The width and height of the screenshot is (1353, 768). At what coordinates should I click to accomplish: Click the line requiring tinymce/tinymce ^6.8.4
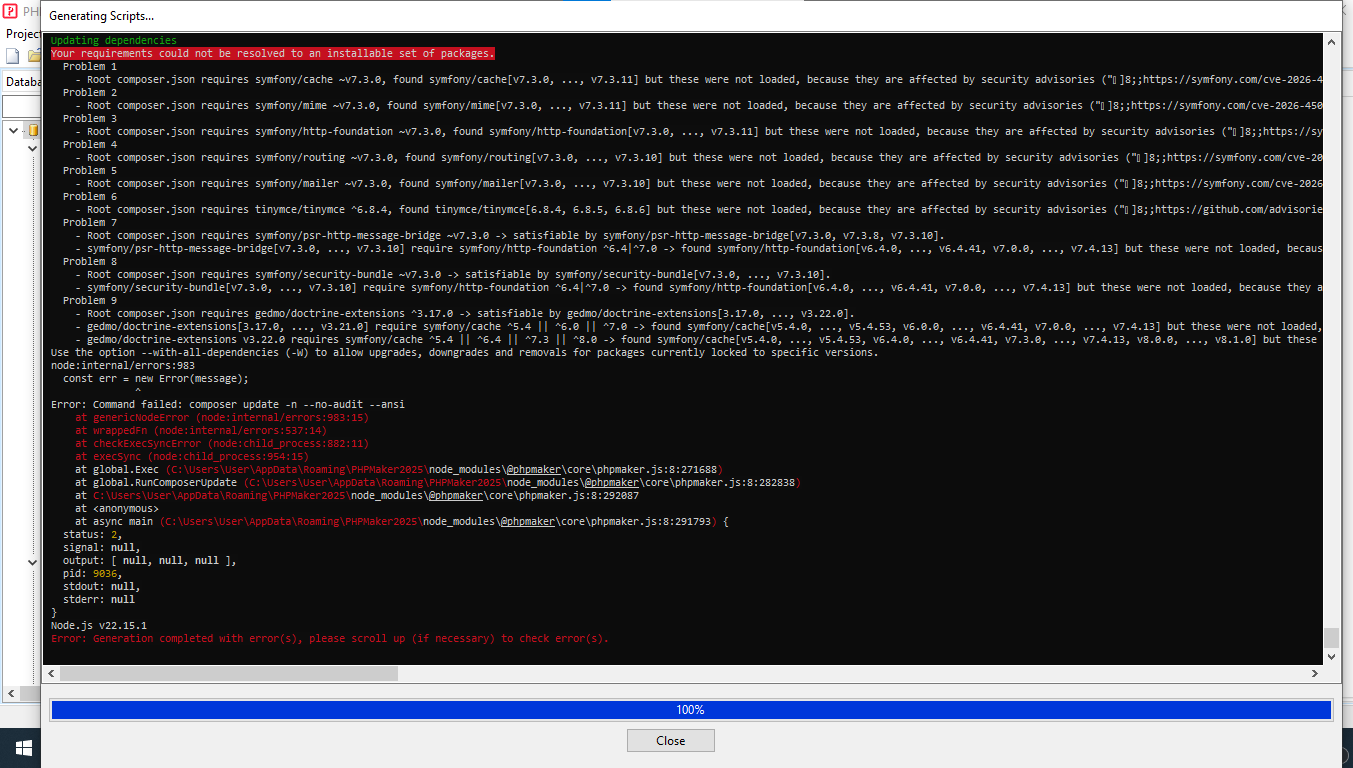click(698, 209)
